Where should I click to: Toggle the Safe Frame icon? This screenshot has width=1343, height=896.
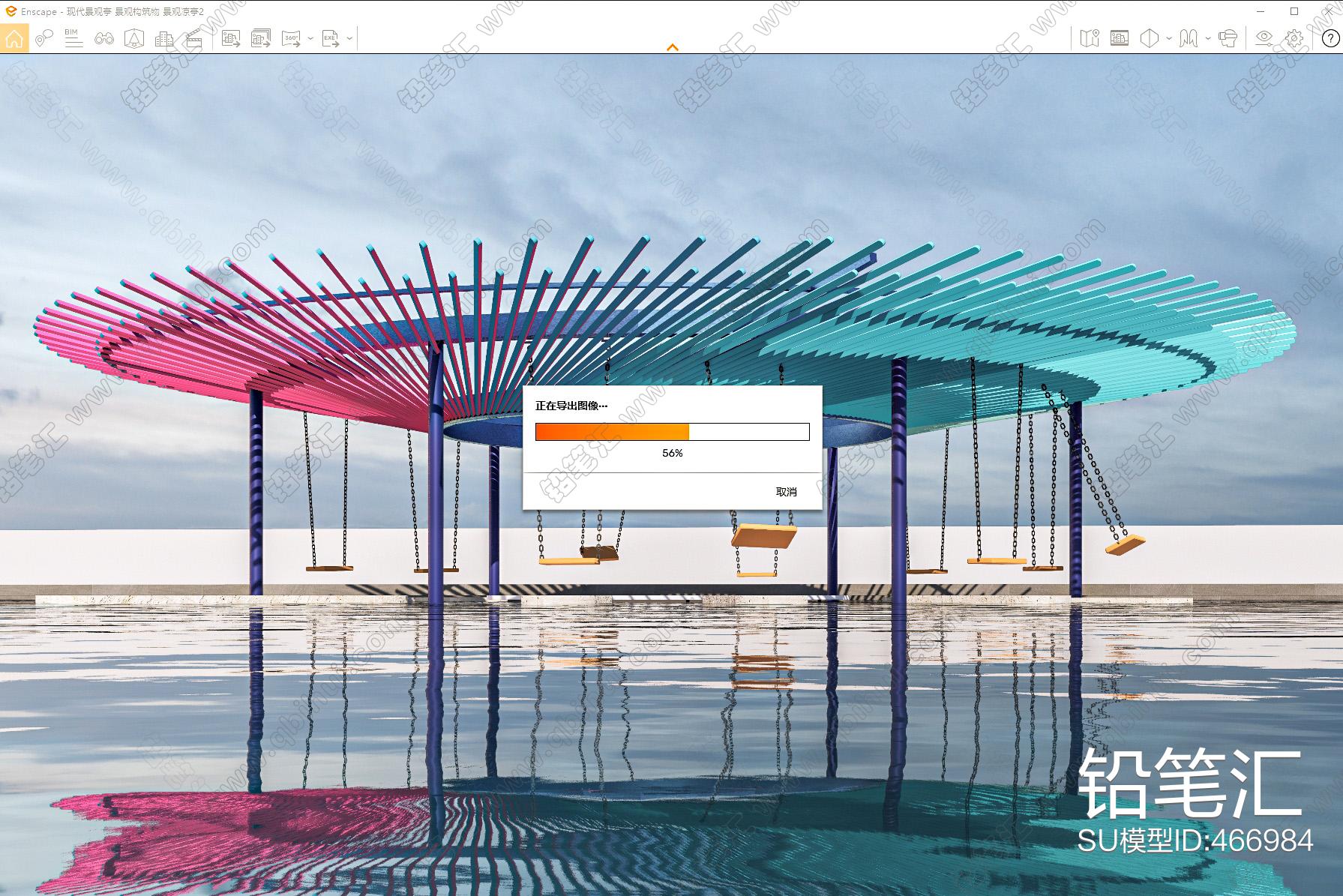point(1120,38)
